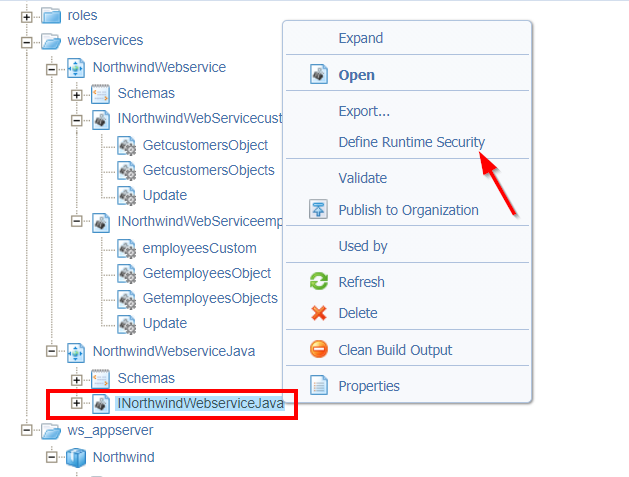This screenshot has height=477, width=629.
Task: Click the Properties document icon
Action: click(x=319, y=386)
